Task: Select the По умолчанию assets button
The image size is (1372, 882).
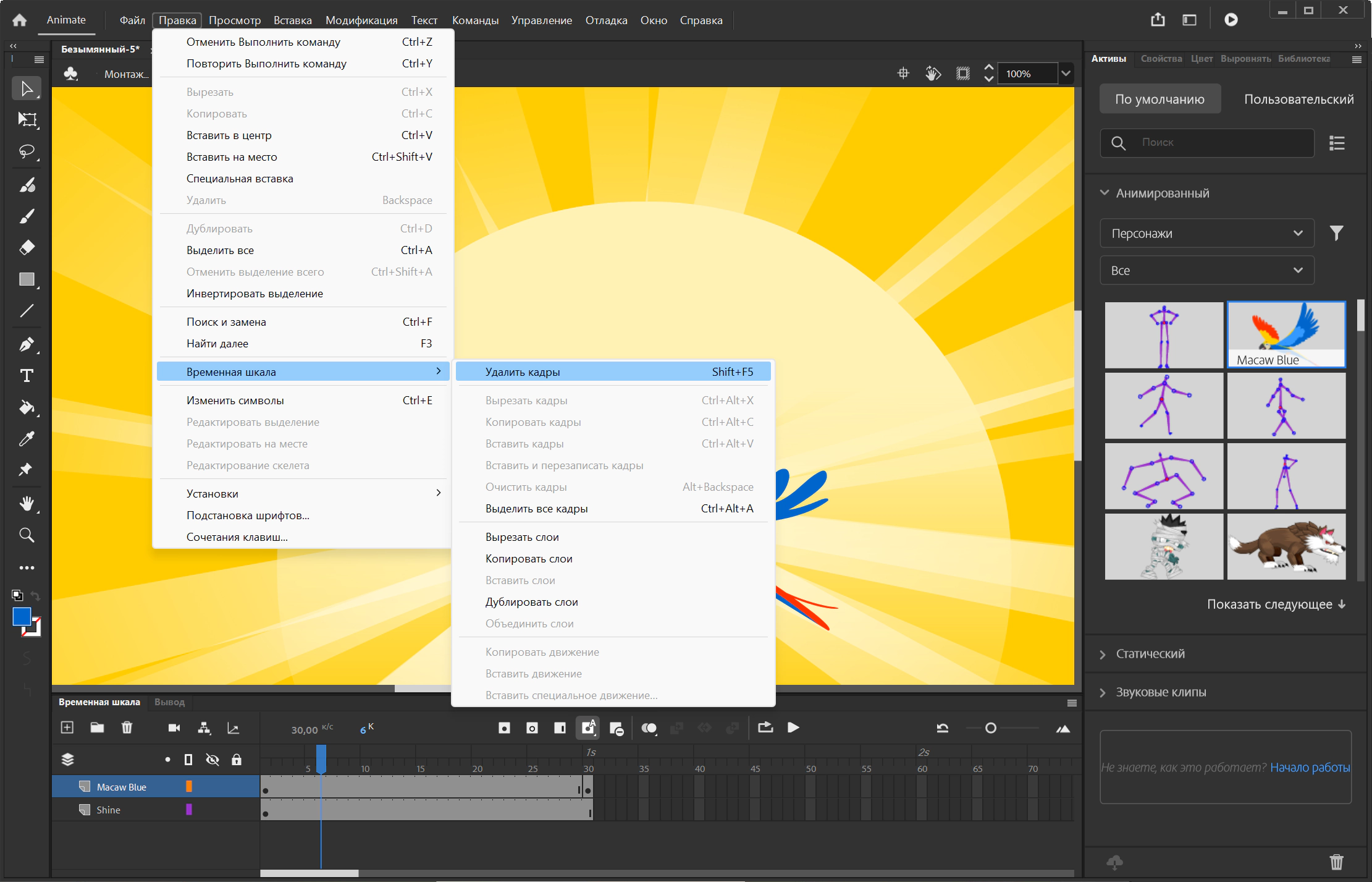Action: click(1159, 99)
